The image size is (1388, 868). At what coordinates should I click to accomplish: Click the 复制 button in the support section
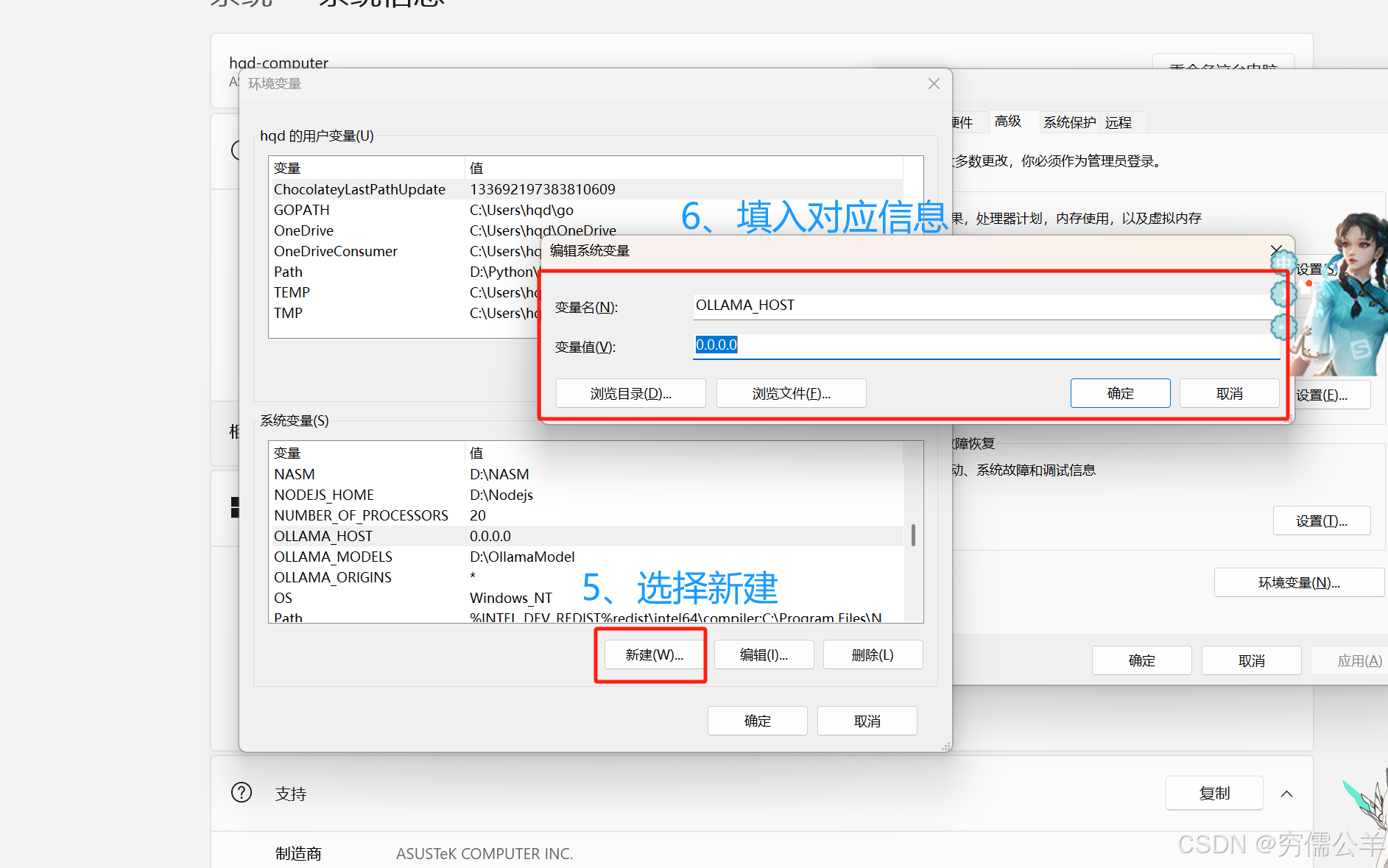tap(1213, 793)
